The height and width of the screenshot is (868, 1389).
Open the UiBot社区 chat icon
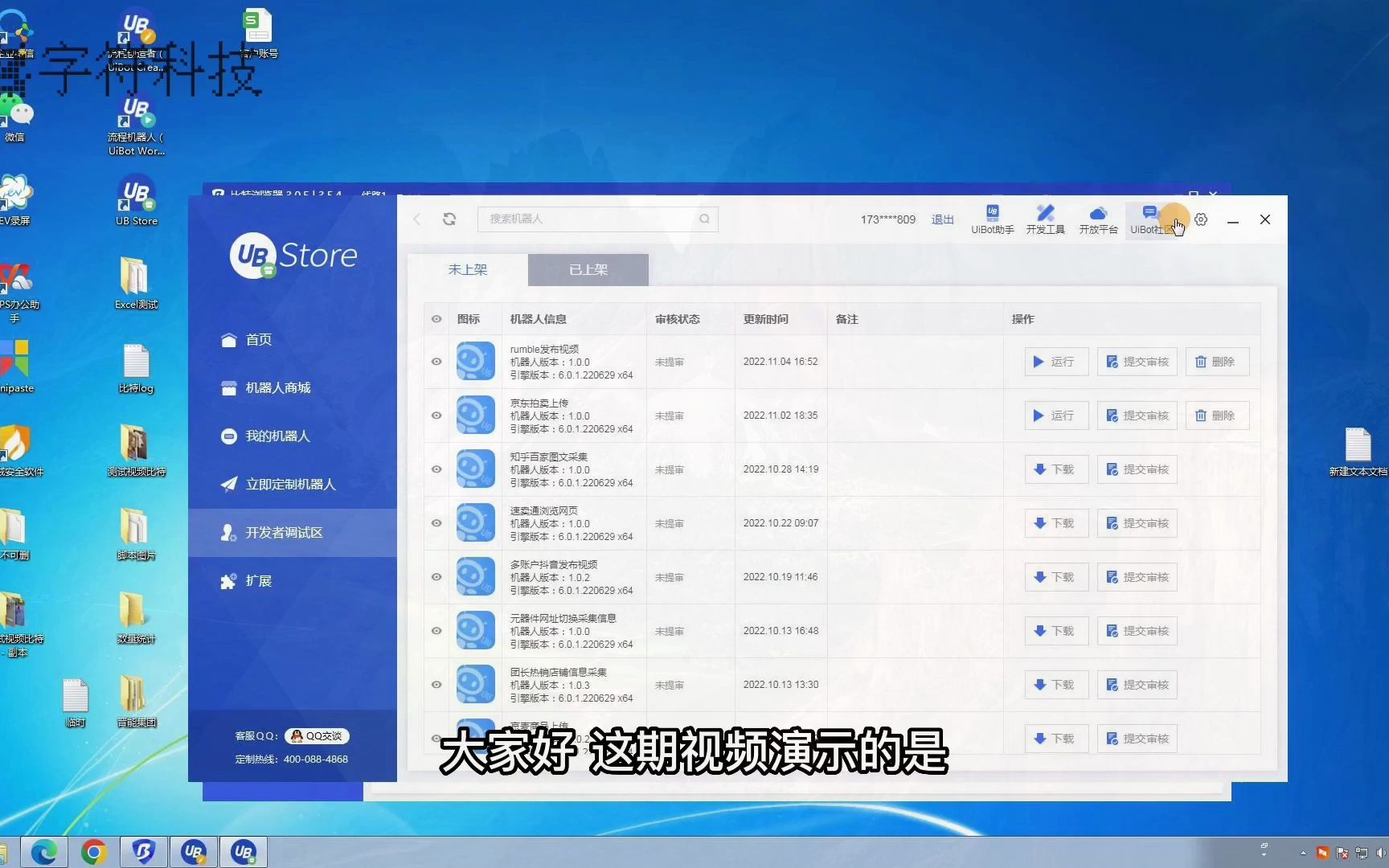tap(1151, 219)
